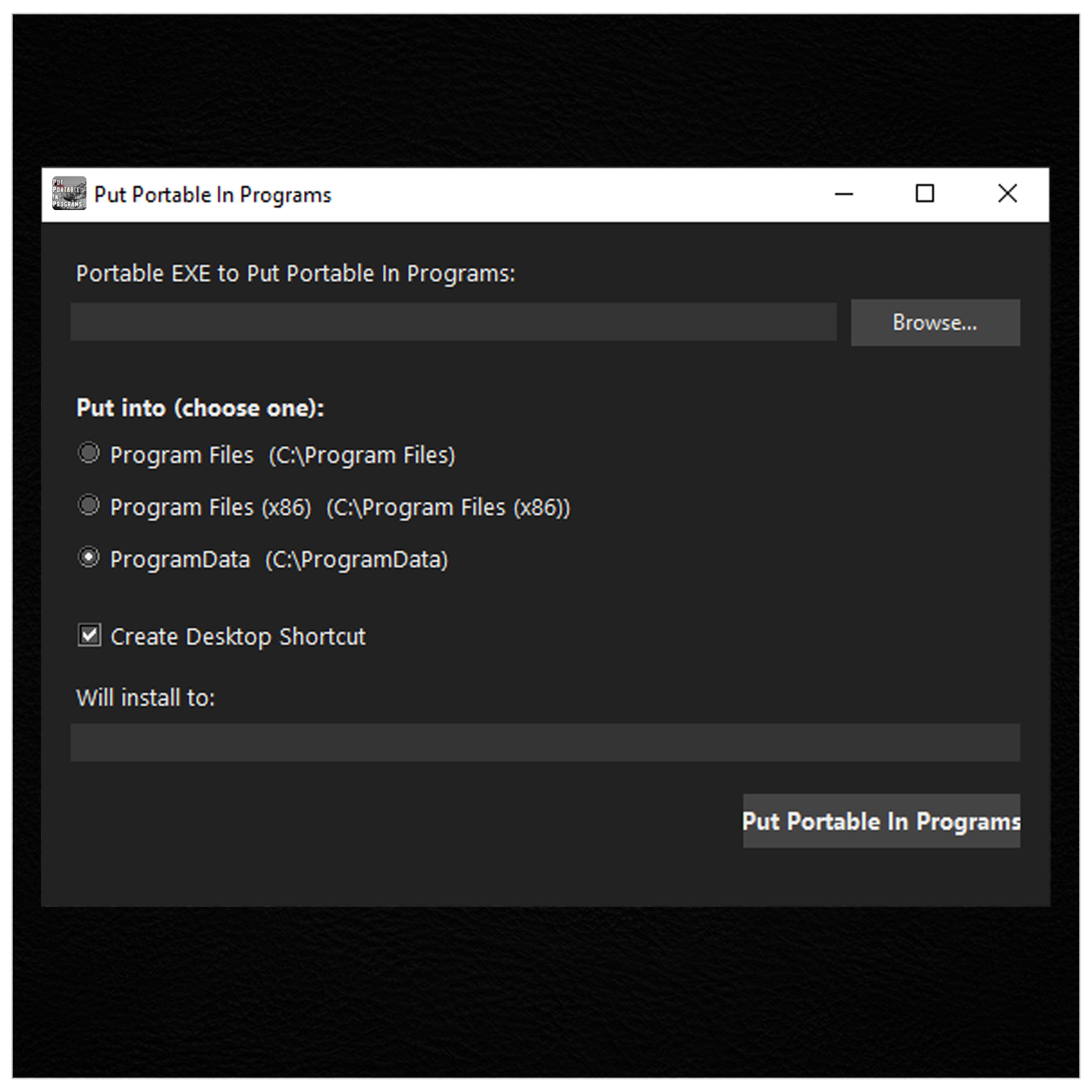The height and width of the screenshot is (1092, 1092).
Task: Click the Put Portable In Programs app icon
Action: [x=68, y=194]
